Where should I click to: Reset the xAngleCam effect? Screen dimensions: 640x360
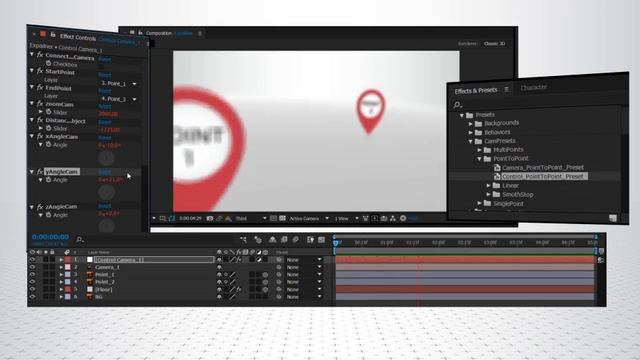(105, 138)
